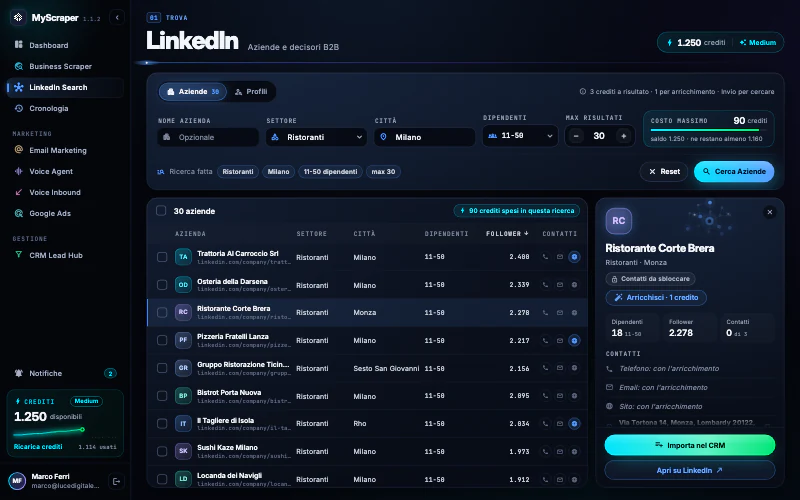Increase max risultati with plus button
Screen dimensions: 800x500
coord(623,136)
